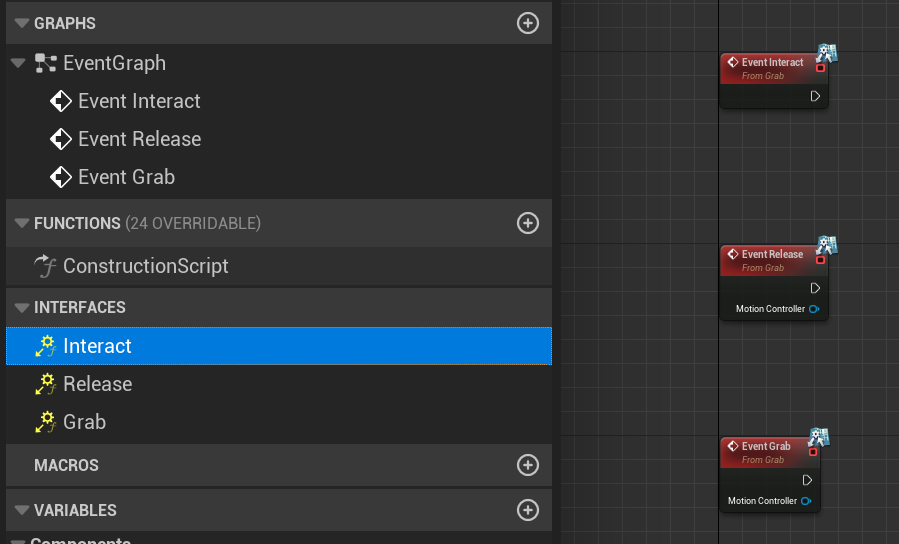Click the Release interface icon
899x544 pixels.
[x=45, y=384]
